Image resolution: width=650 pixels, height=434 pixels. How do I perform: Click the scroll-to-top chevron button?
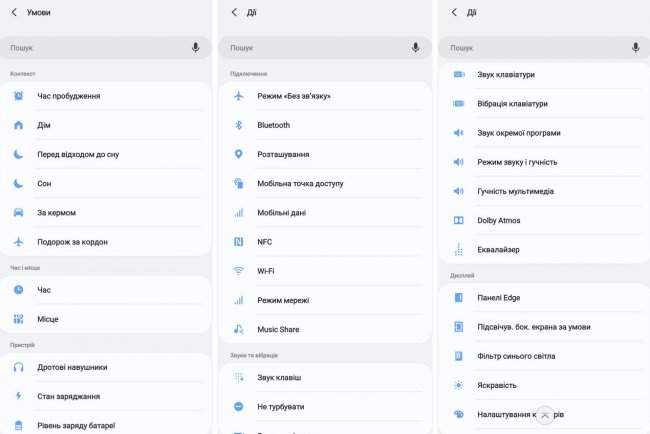click(x=545, y=415)
